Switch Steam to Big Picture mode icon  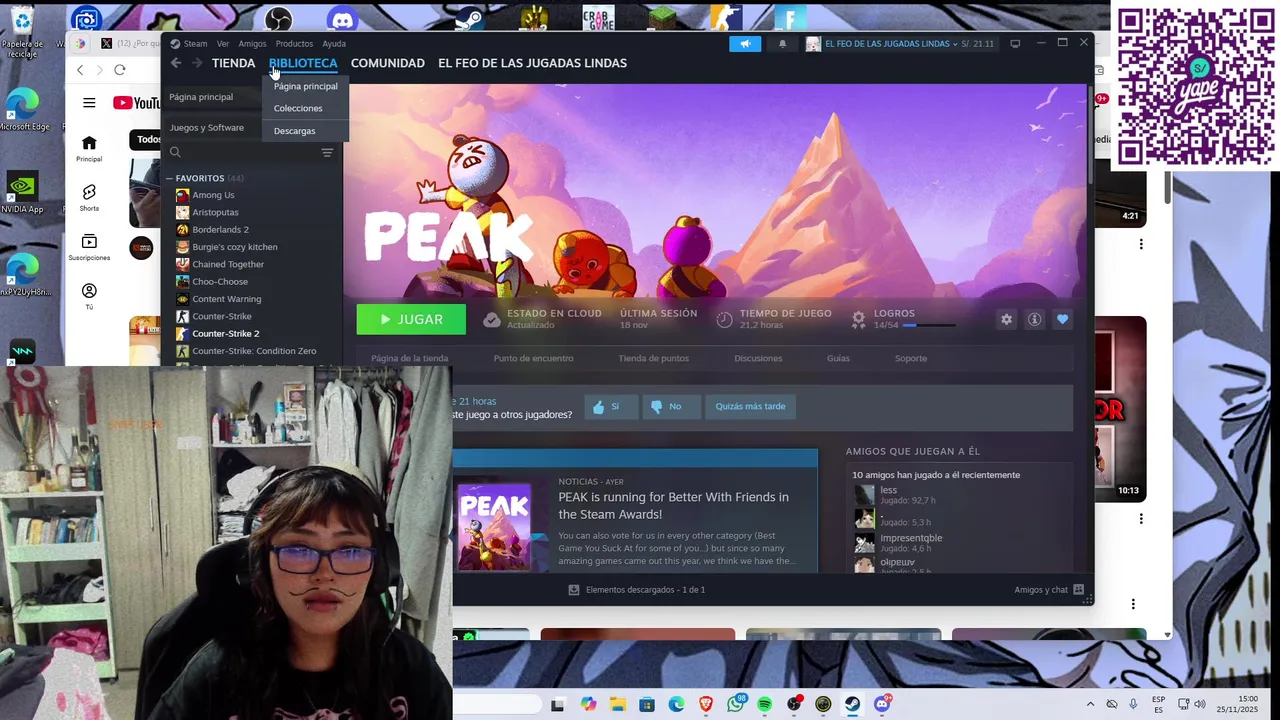[x=1015, y=44]
